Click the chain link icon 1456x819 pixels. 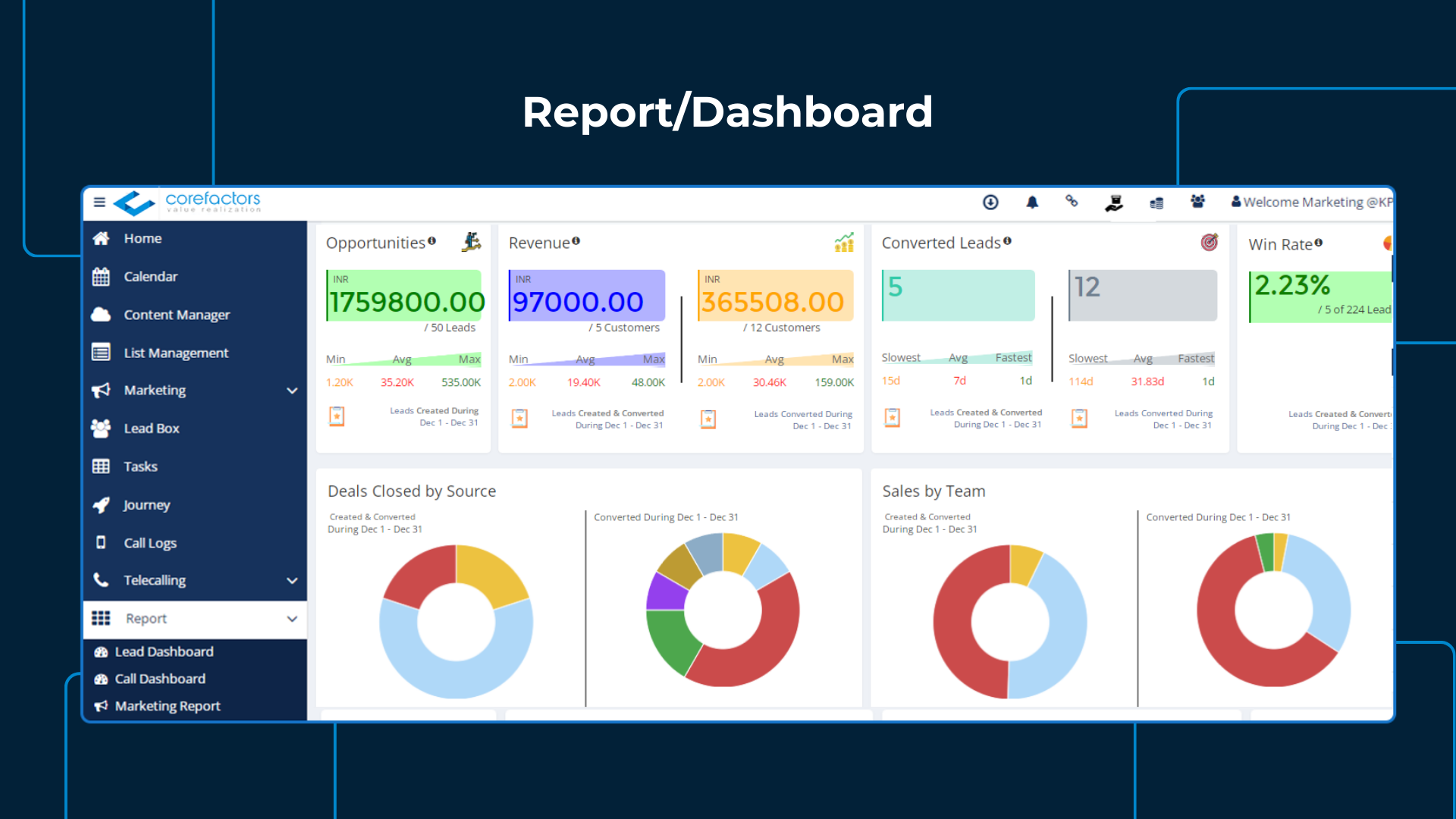[x=1072, y=201]
